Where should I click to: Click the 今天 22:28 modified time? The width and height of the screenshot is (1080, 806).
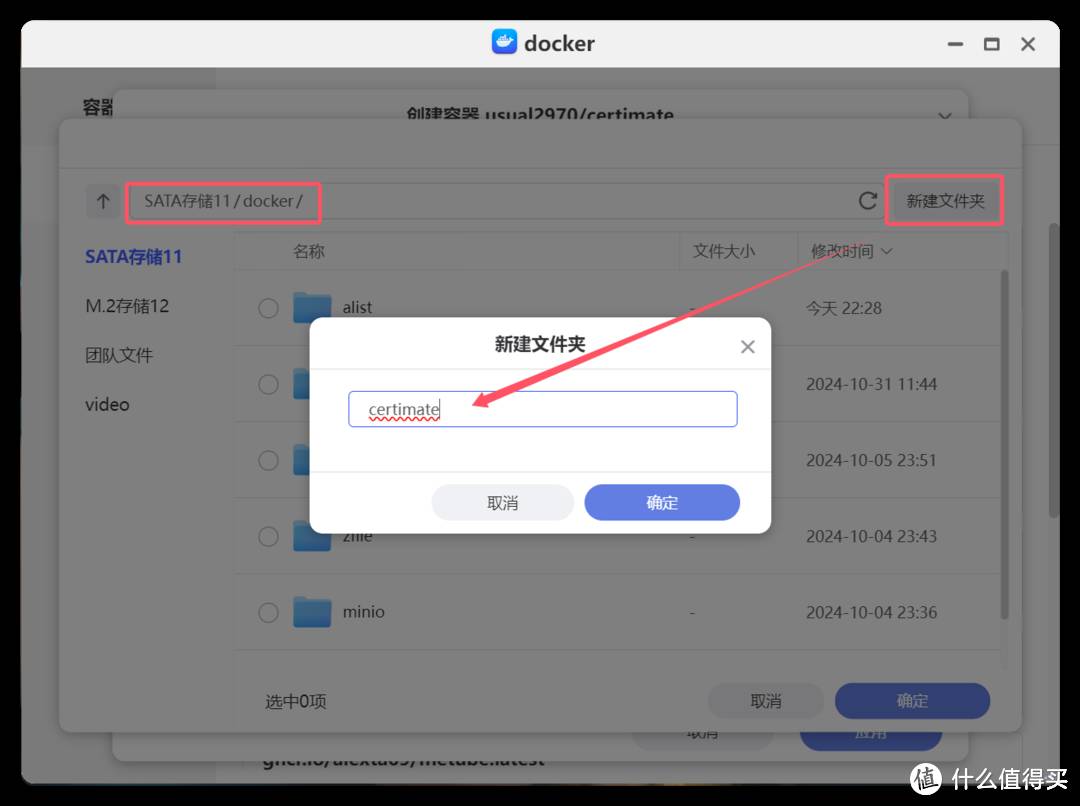(844, 308)
